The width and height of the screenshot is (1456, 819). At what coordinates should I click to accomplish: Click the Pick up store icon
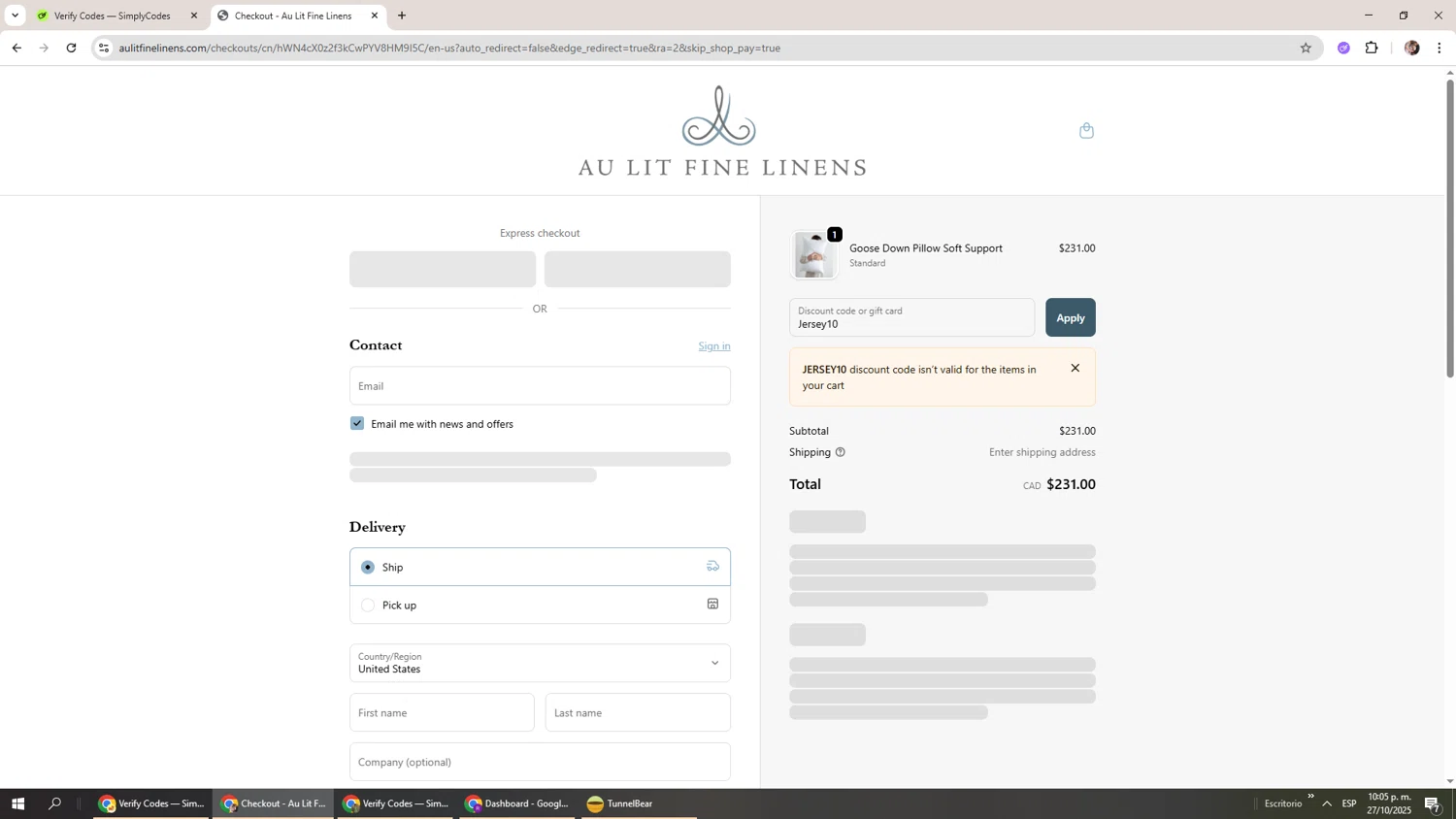point(712,604)
